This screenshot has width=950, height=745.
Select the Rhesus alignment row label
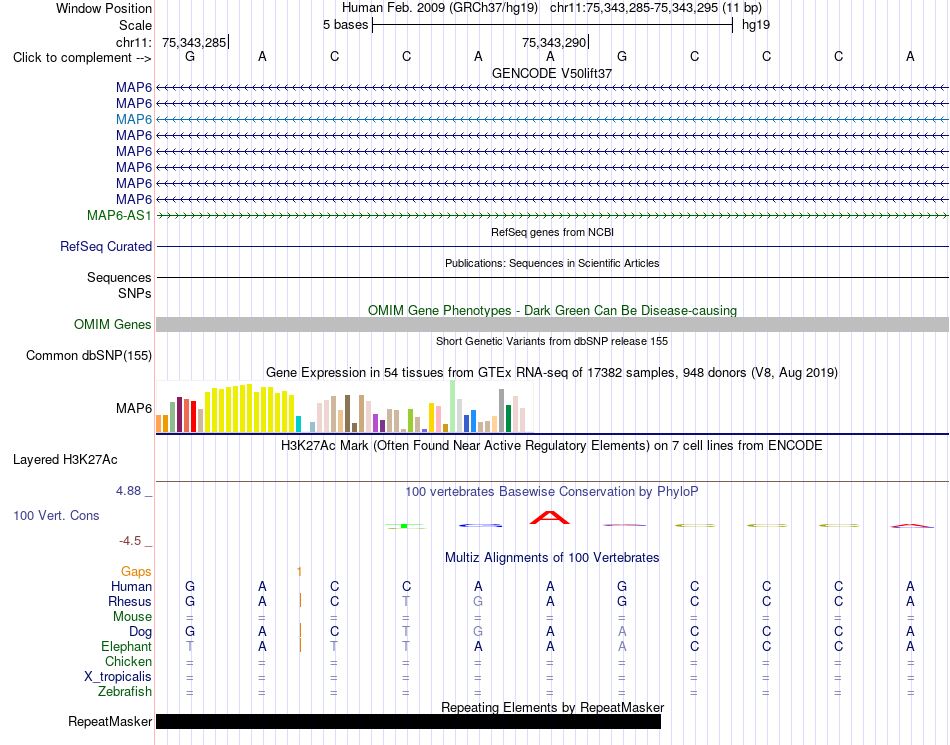point(130,601)
